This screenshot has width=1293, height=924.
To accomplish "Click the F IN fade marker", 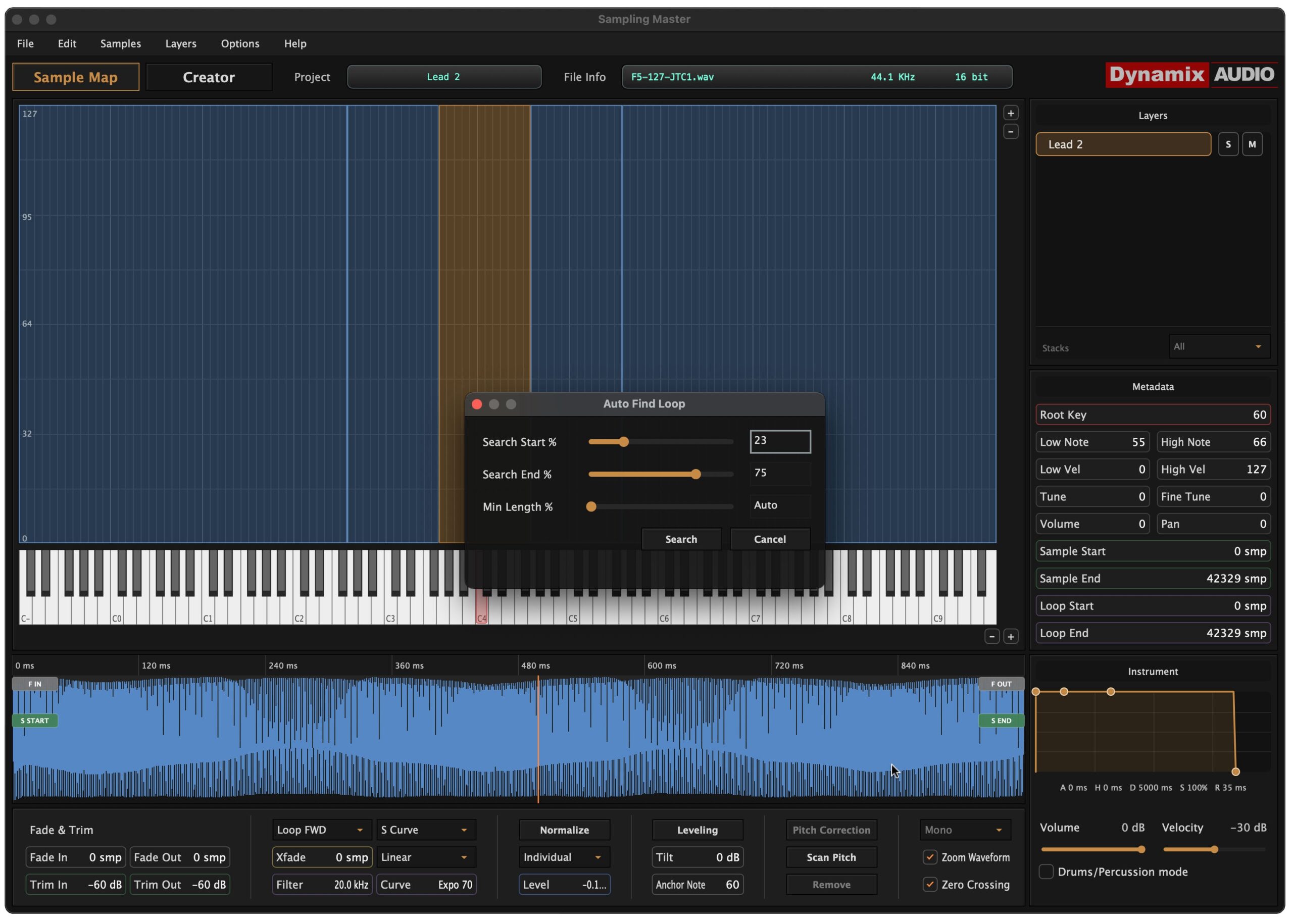I will (35, 684).
